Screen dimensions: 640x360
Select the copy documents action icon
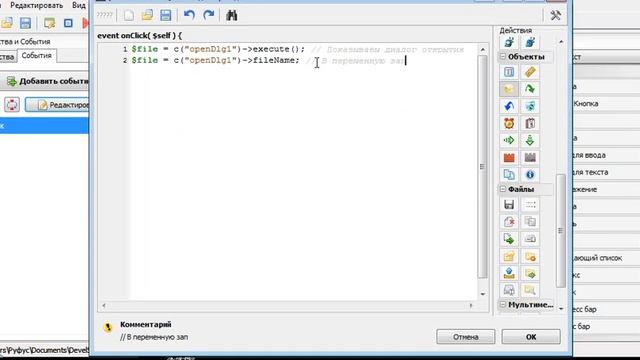[509, 175]
